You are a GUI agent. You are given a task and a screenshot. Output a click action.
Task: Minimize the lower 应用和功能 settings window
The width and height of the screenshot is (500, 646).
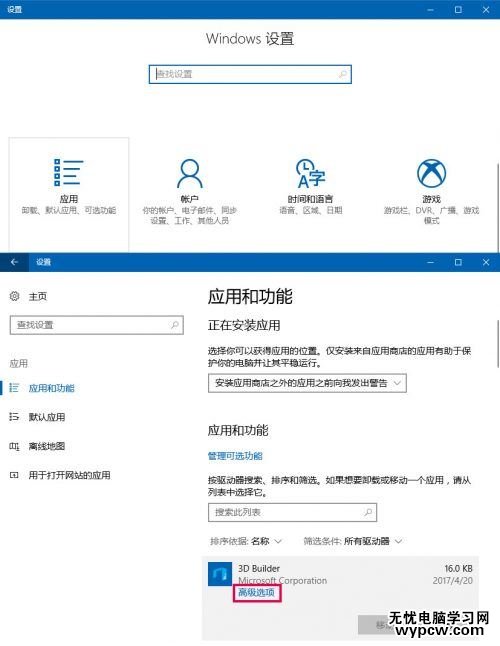(430, 262)
